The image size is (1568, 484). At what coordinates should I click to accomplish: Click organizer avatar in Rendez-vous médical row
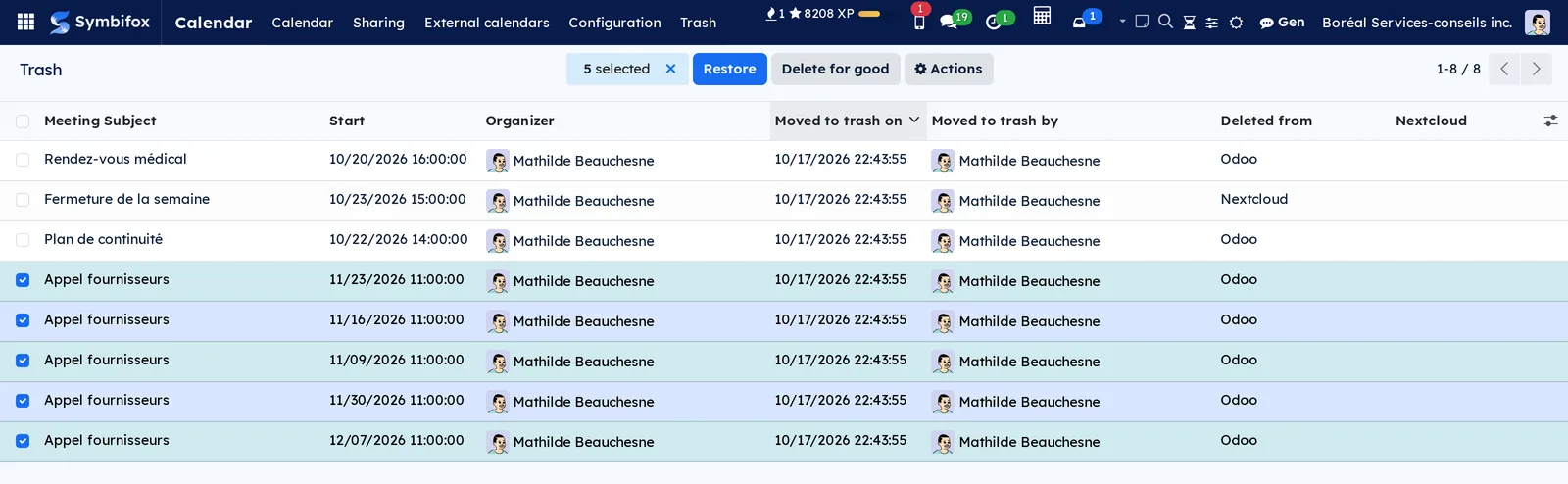[498, 162]
